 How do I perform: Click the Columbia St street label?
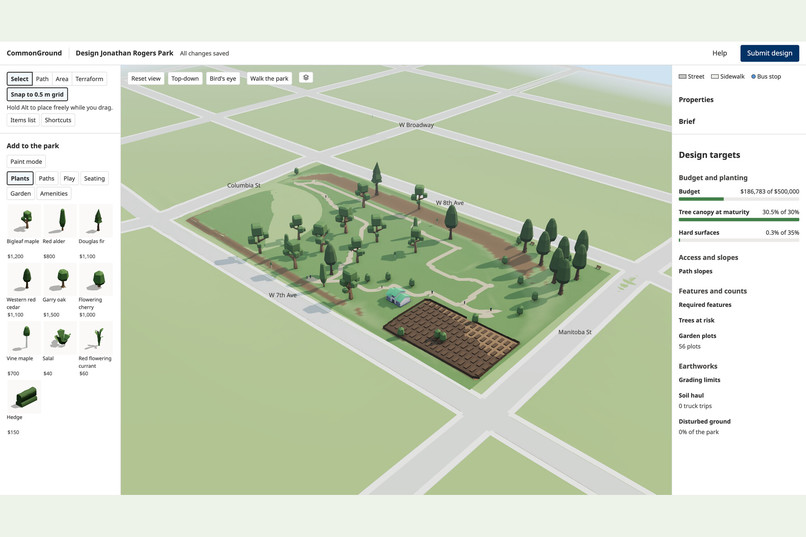tap(244, 185)
